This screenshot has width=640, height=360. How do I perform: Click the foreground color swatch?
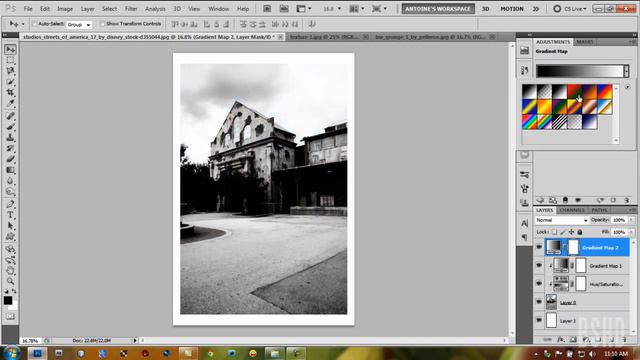[8, 300]
